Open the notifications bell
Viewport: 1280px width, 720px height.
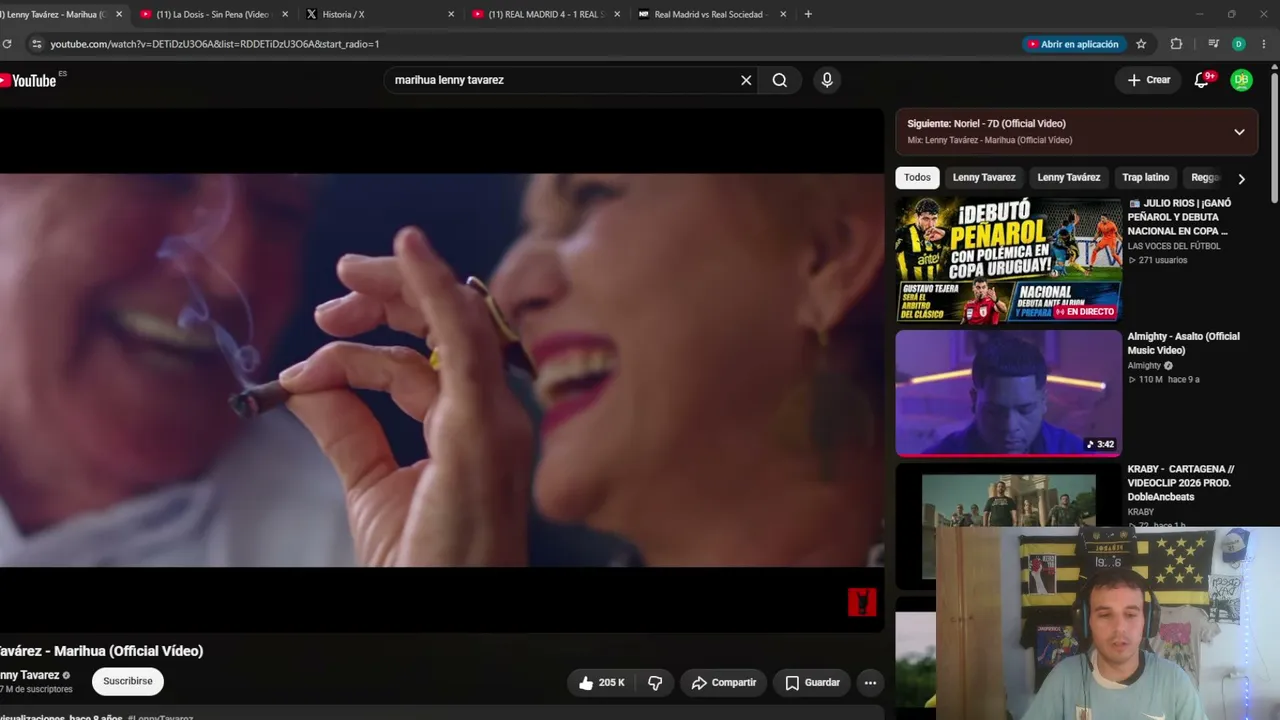tap(1202, 80)
